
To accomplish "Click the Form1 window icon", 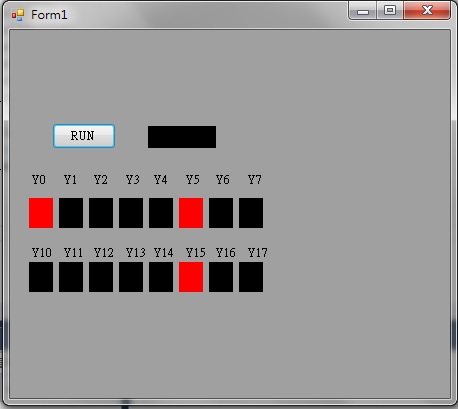I will point(18,15).
